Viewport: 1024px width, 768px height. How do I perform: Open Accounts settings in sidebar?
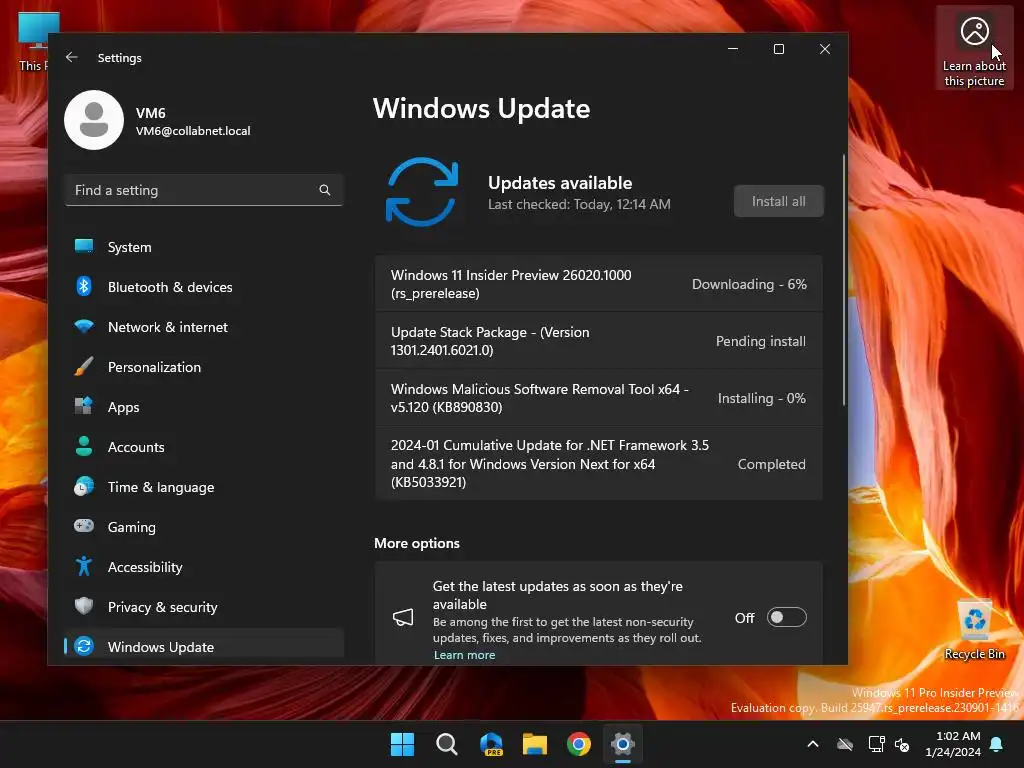coord(204,447)
